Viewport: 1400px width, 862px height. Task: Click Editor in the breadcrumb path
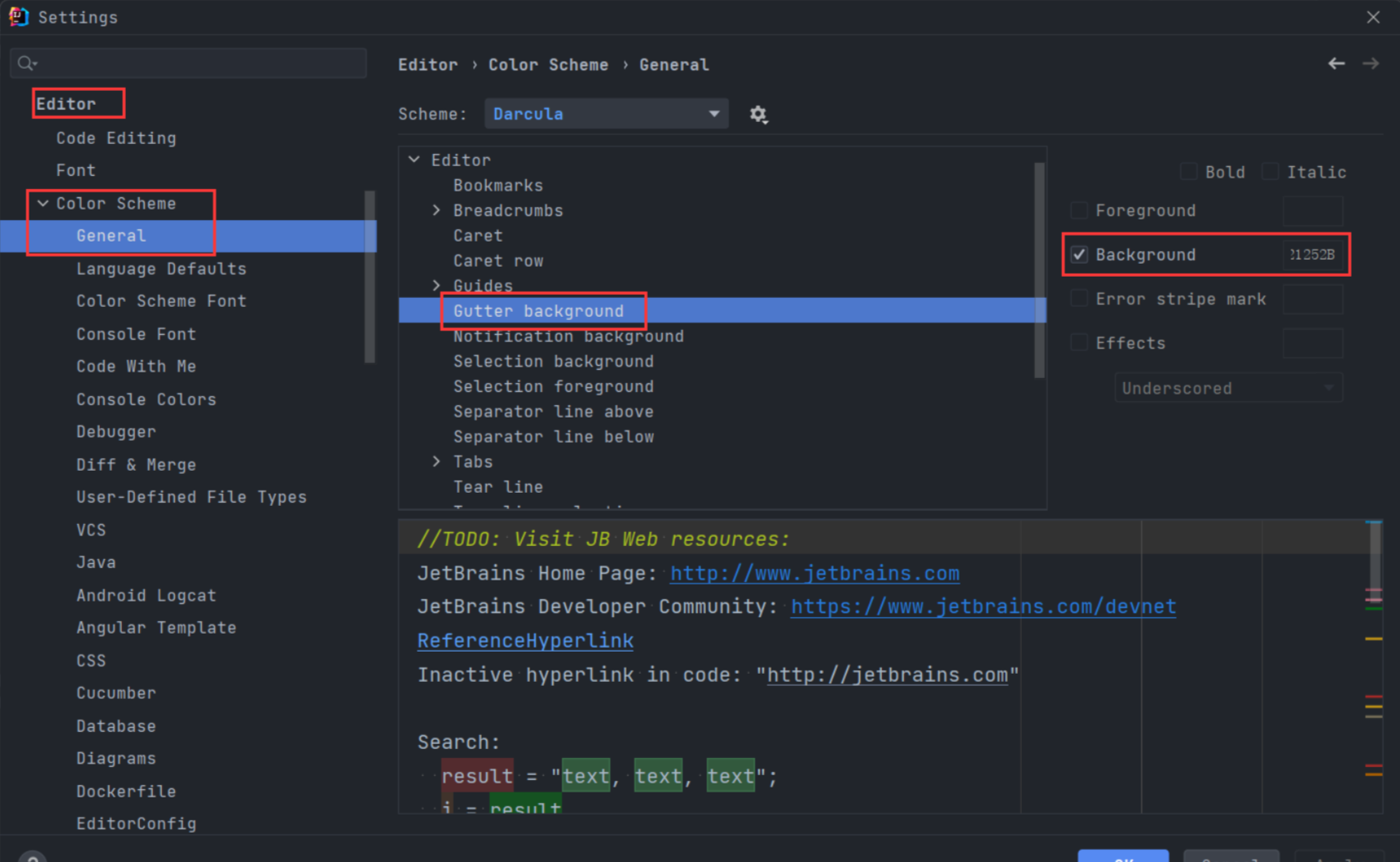[x=428, y=65]
